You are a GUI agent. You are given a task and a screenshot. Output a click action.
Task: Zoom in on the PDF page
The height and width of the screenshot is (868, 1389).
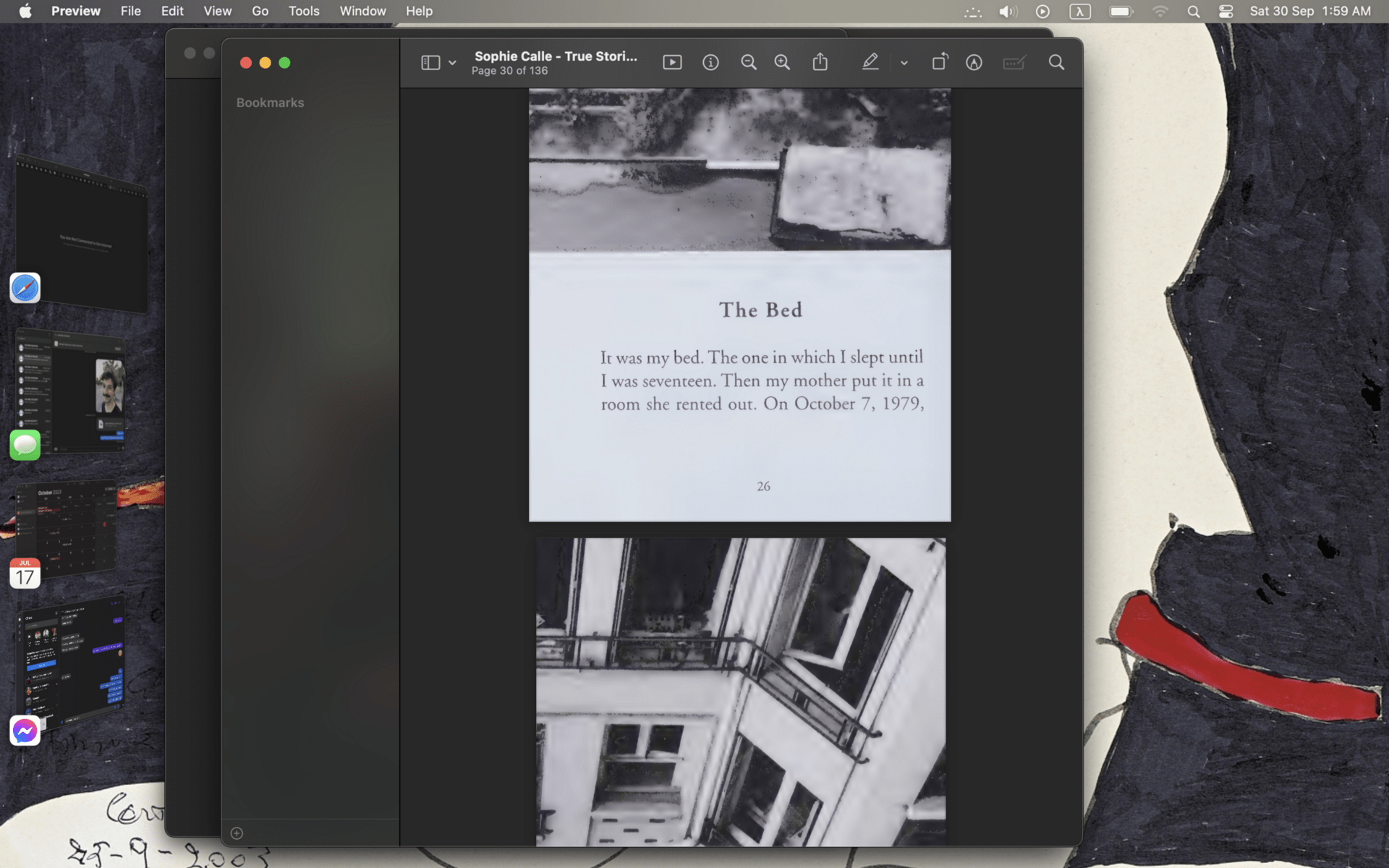[x=782, y=63]
